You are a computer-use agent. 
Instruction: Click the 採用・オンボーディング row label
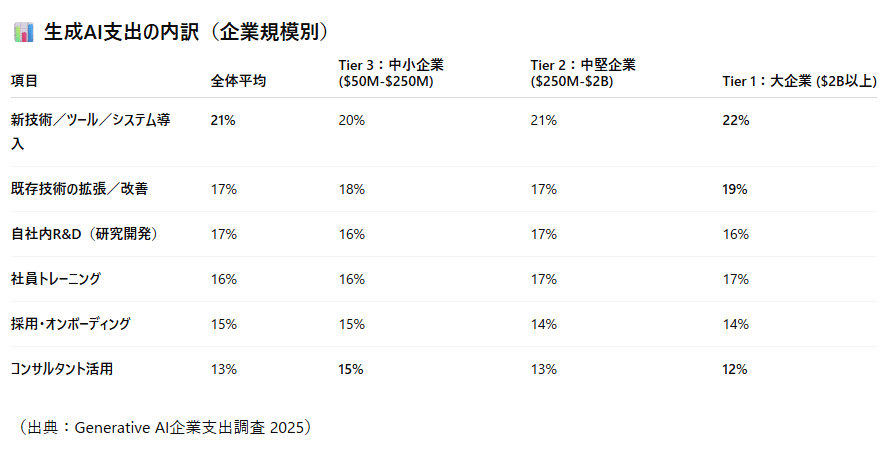coord(70,324)
